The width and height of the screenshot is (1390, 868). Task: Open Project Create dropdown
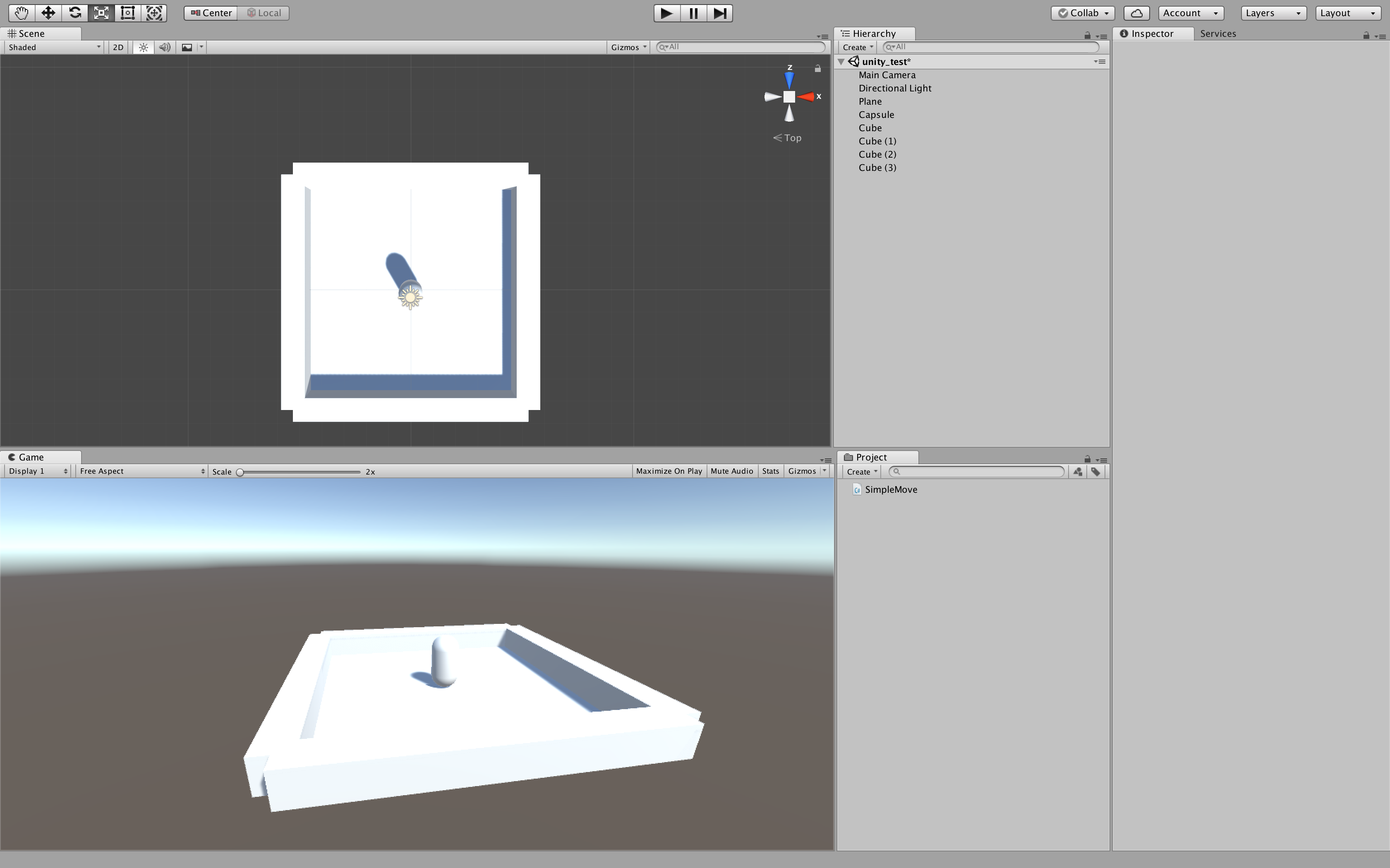click(862, 472)
